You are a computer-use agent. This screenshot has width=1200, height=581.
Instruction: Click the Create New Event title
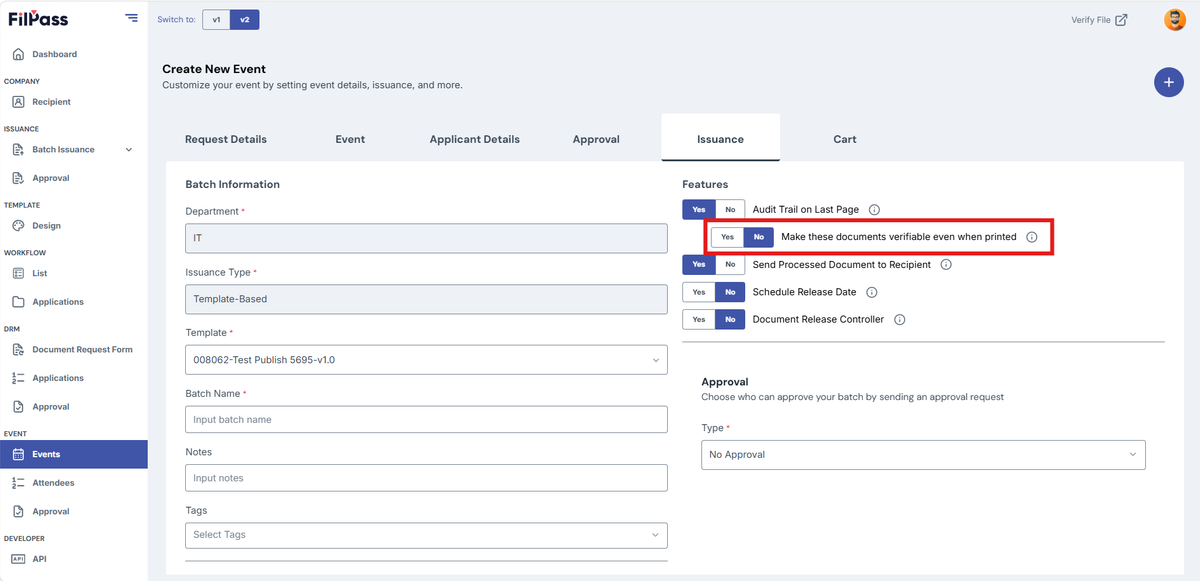214,69
